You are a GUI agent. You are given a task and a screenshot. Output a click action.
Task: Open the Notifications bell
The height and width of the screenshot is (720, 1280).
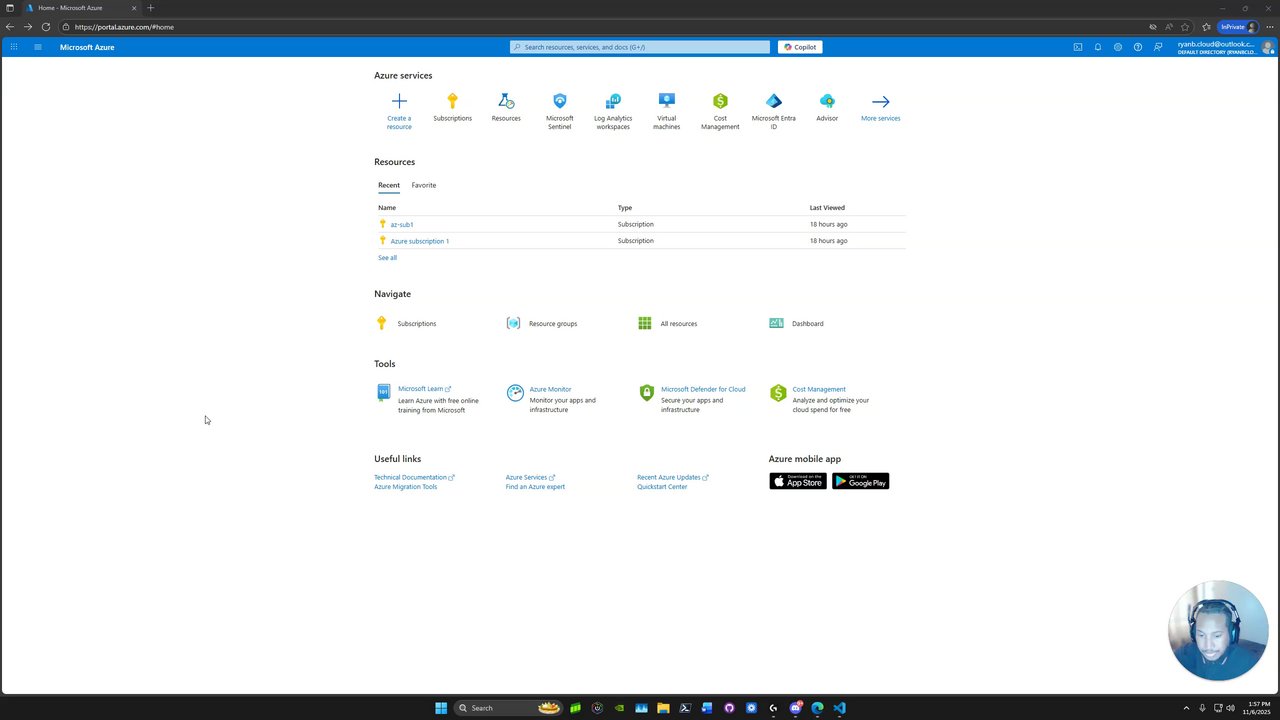(x=1098, y=47)
